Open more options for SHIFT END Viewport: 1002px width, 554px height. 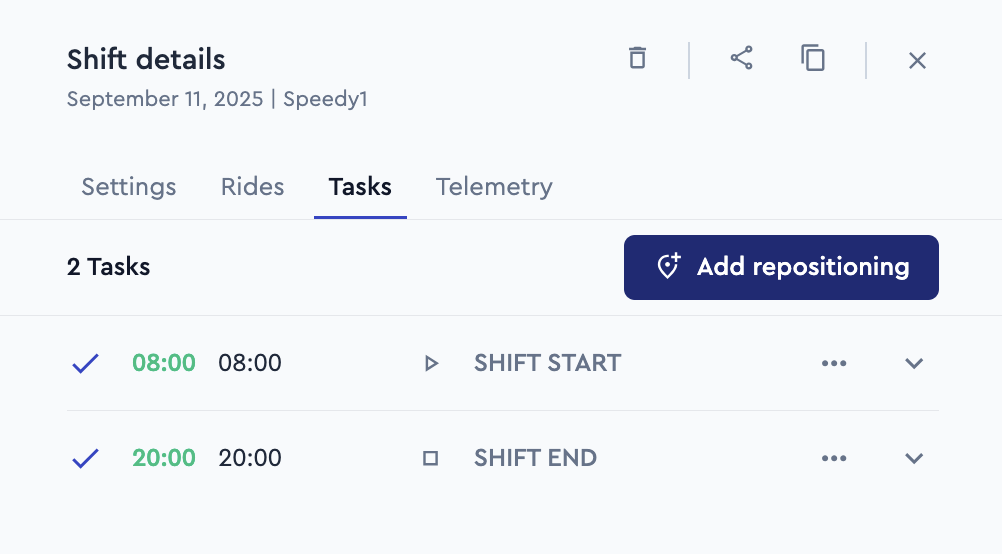834,459
